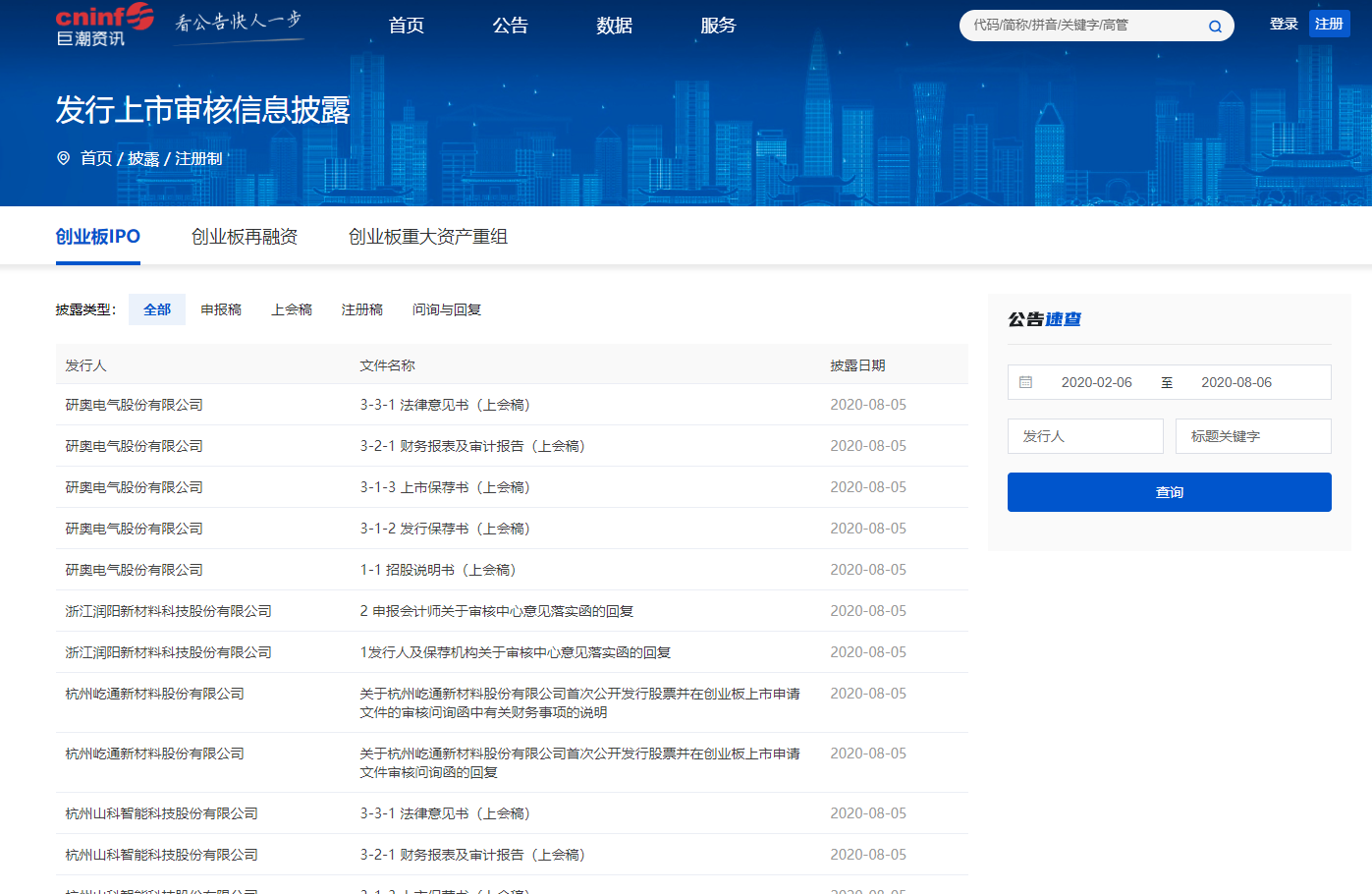Click the 首页 breadcrumb link
The image size is (1372, 894).
96,158
